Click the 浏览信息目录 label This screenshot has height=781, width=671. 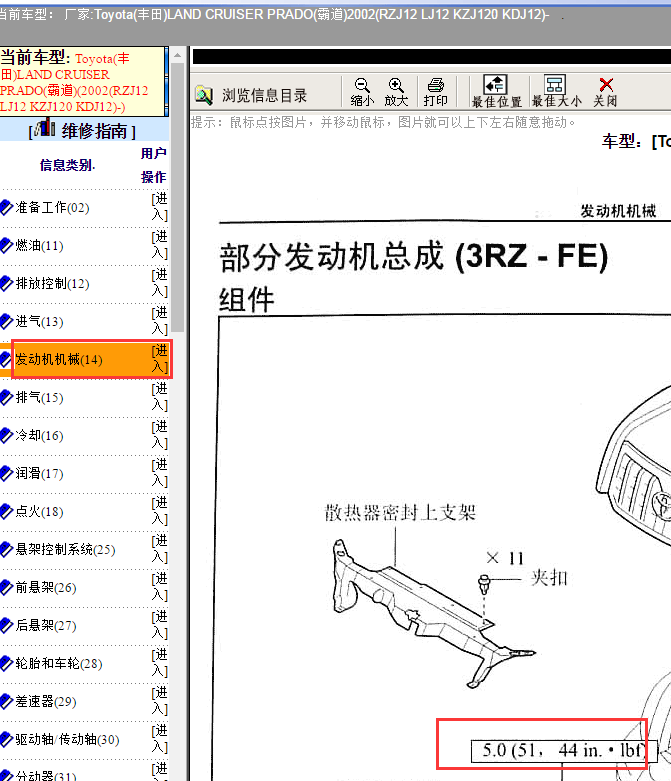click(265, 95)
